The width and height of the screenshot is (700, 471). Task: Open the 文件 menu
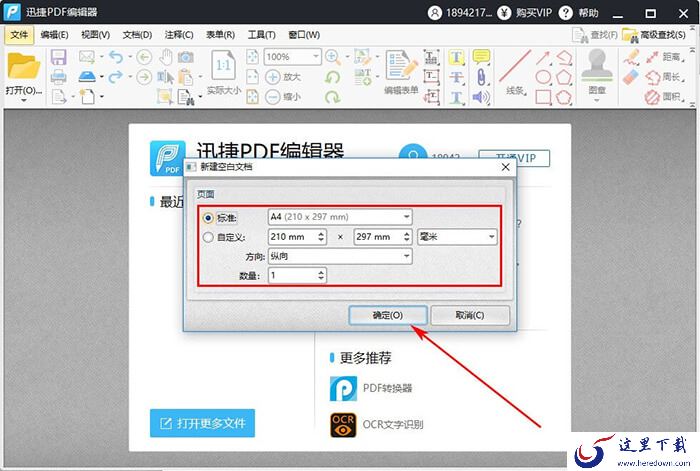[x=19, y=35]
